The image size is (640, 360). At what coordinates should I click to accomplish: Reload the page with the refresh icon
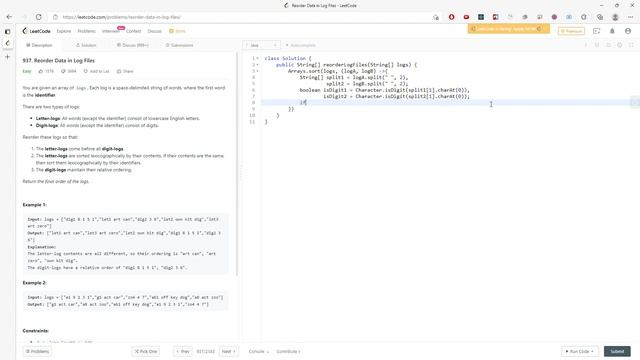click(38, 17)
